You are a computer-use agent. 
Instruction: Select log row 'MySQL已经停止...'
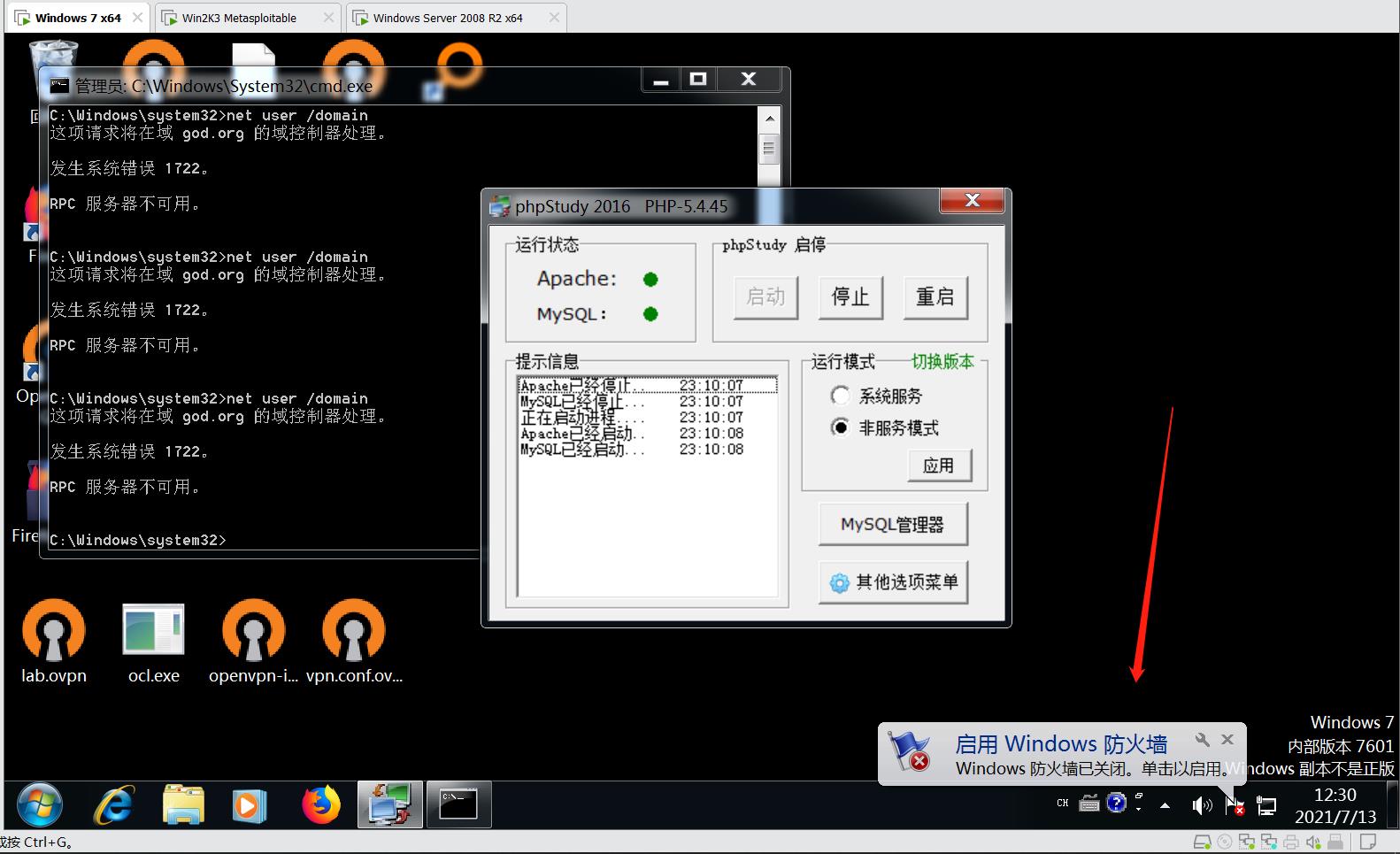(648, 401)
